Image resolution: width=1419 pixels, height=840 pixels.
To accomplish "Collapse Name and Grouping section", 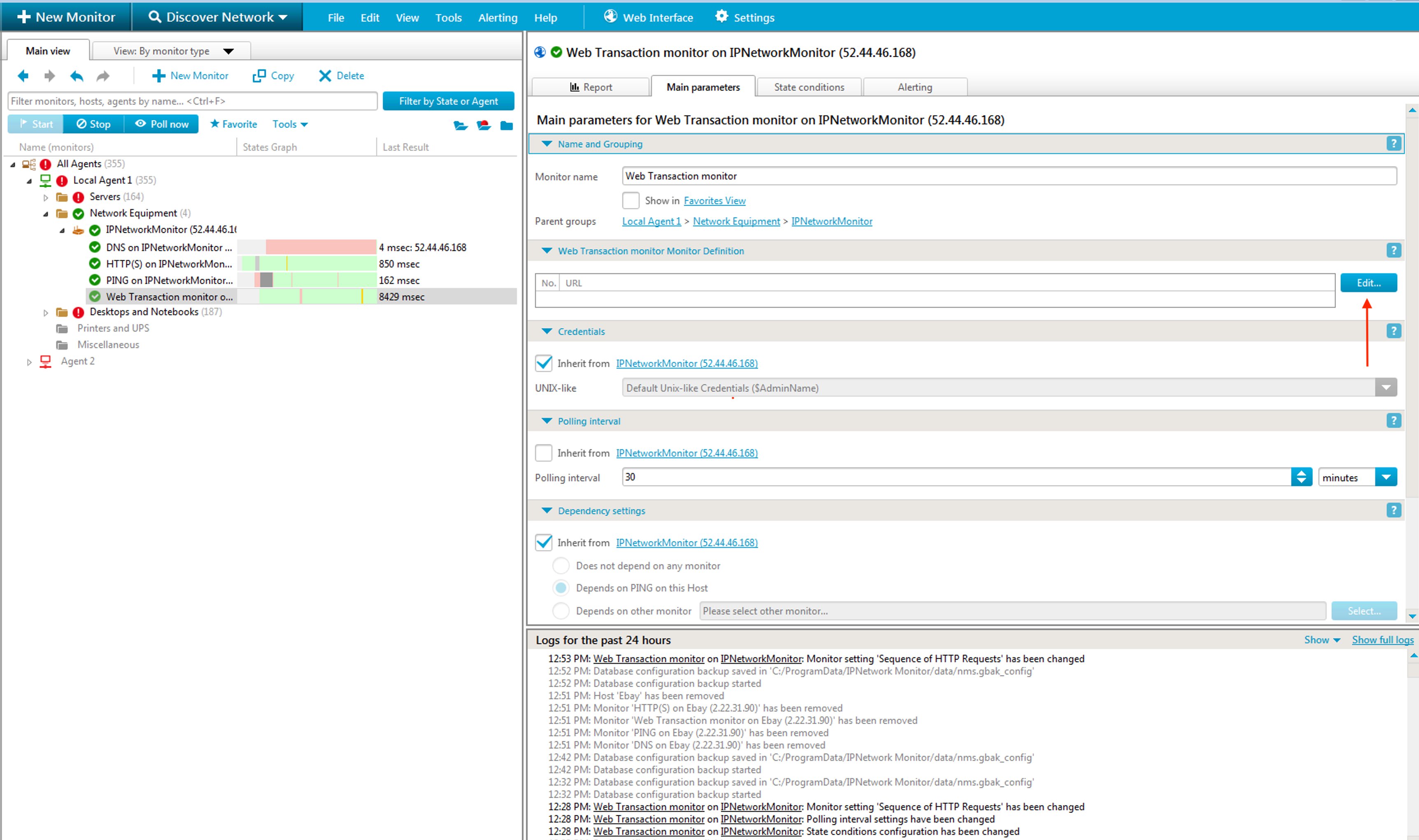I will point(547,144).
